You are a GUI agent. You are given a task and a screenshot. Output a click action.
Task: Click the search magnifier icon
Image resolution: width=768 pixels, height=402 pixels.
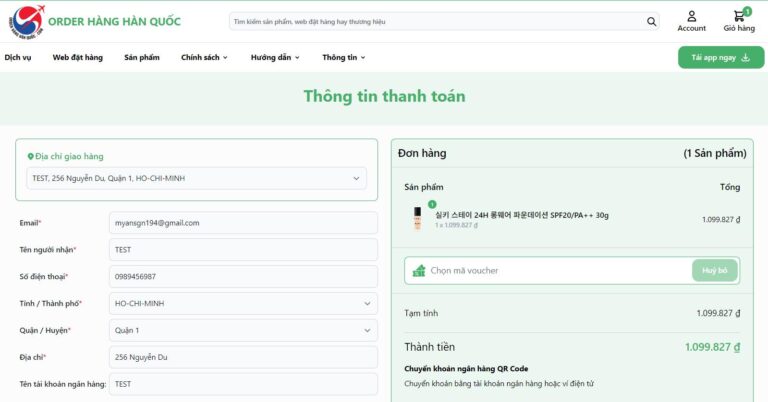tap(652, 21)
